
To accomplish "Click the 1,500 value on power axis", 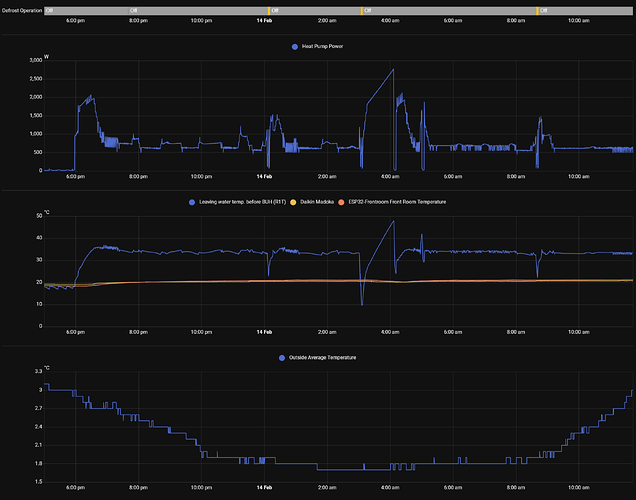I will 36,116.
